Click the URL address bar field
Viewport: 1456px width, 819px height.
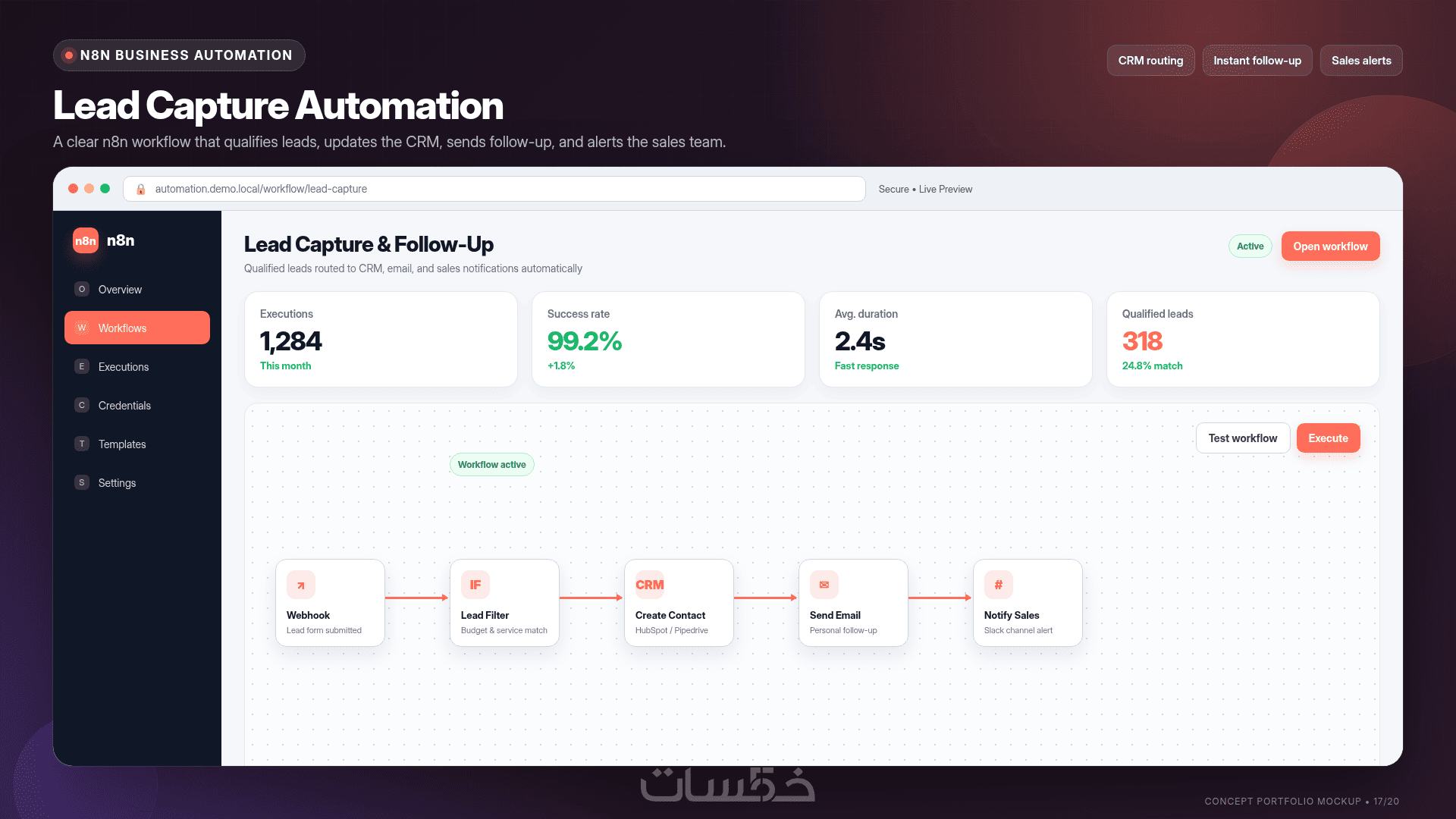click(x=494, y=189)
